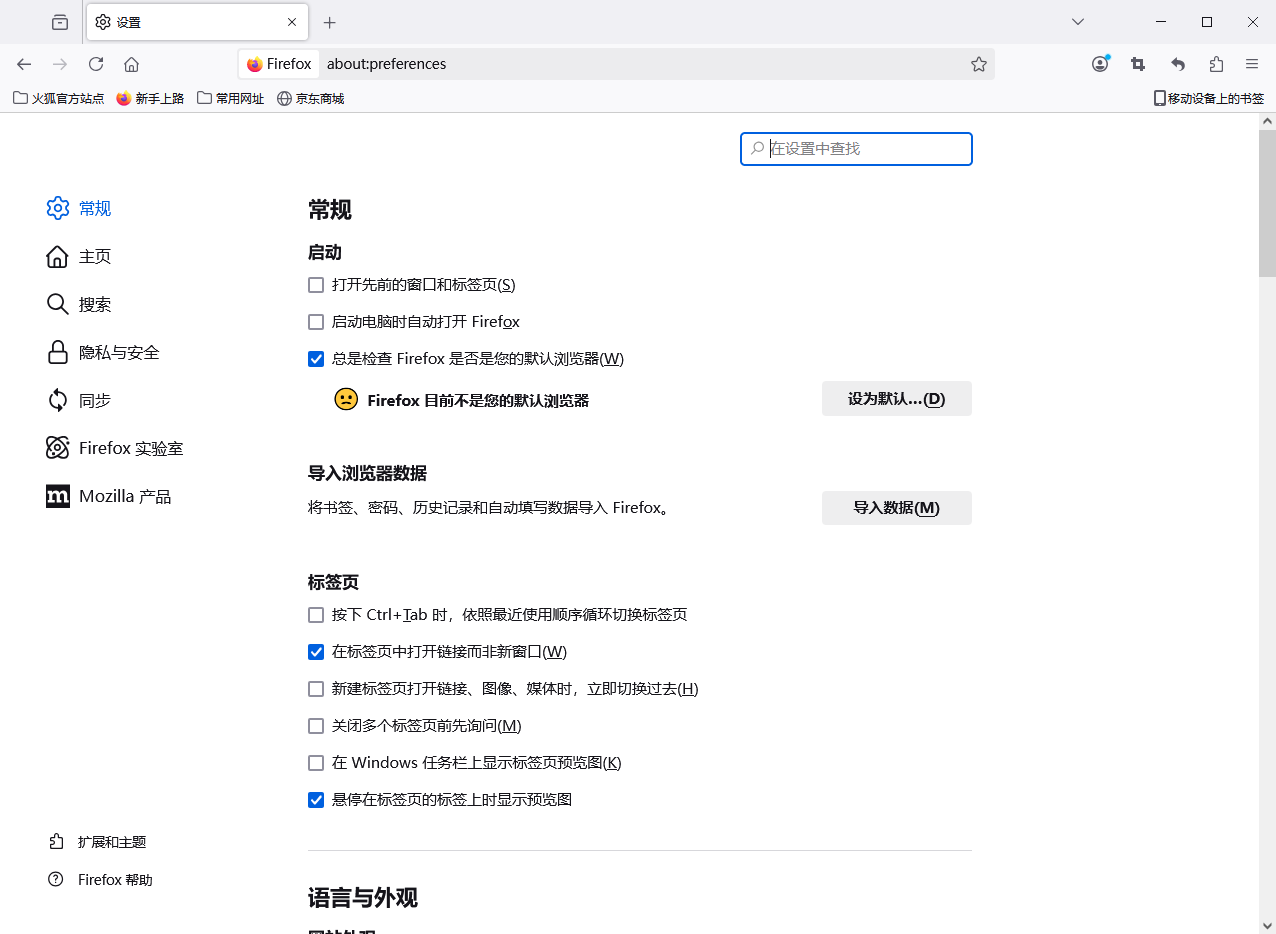Open the hamburger application menu
This screenshot has height=934, width=1276.
(1251, 63)
